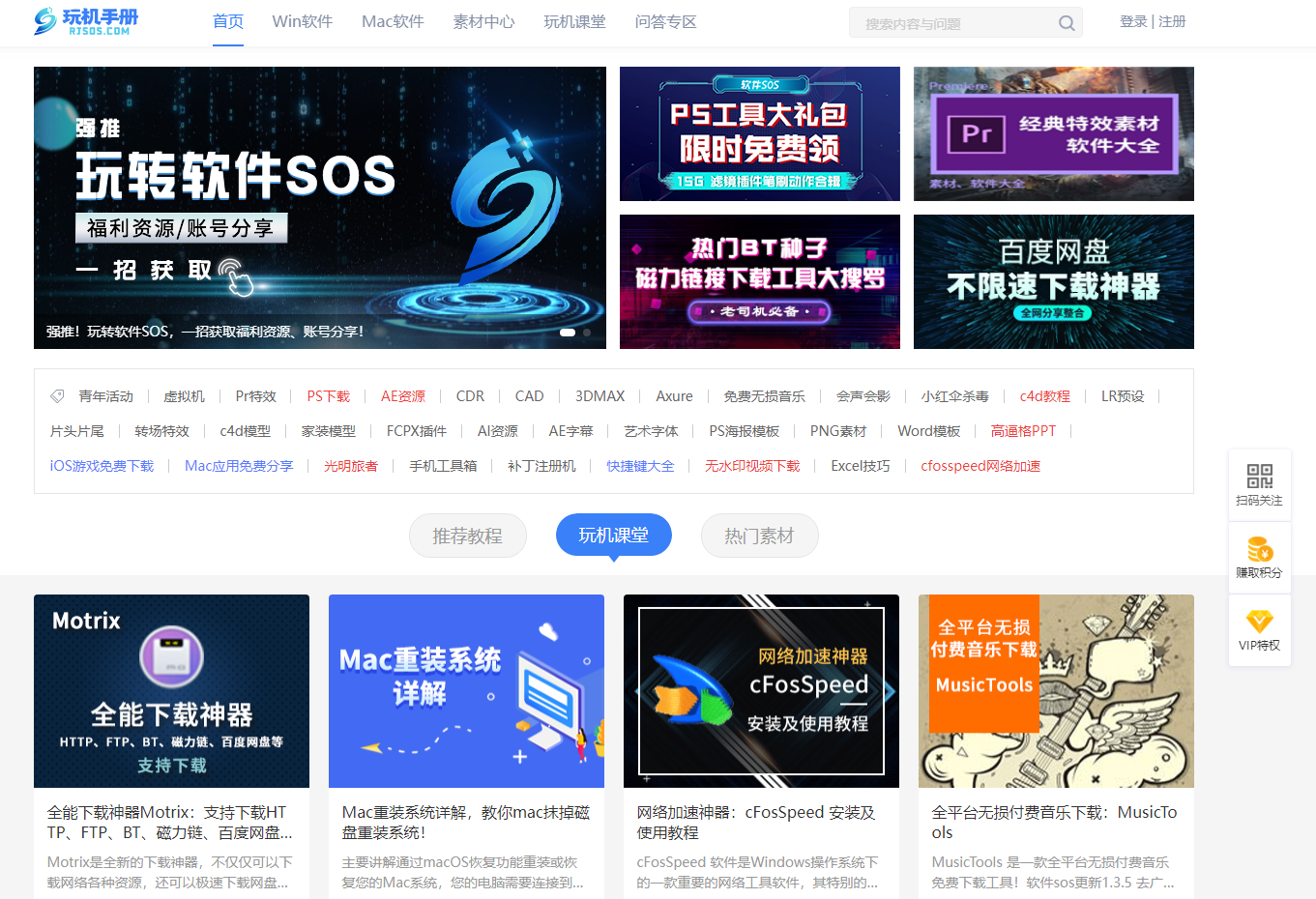Click the iOS游戏免费下载 link

click(x=102, y=466)
